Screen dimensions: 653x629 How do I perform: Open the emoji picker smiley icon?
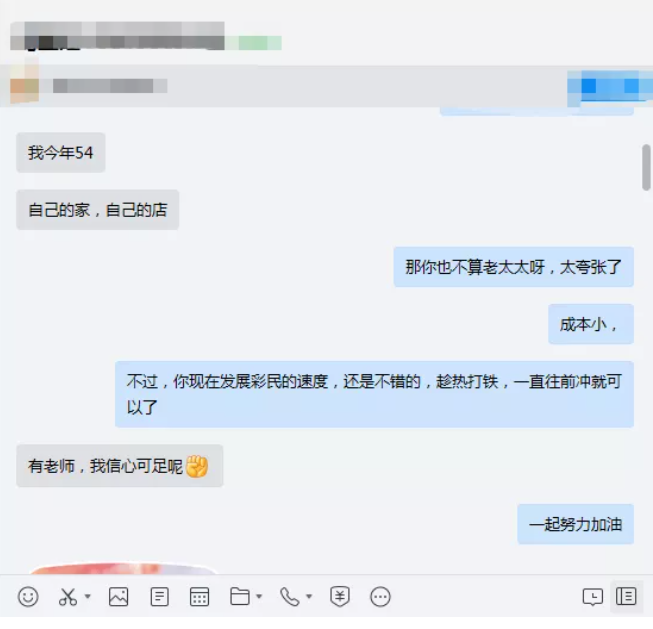(28, 597)
